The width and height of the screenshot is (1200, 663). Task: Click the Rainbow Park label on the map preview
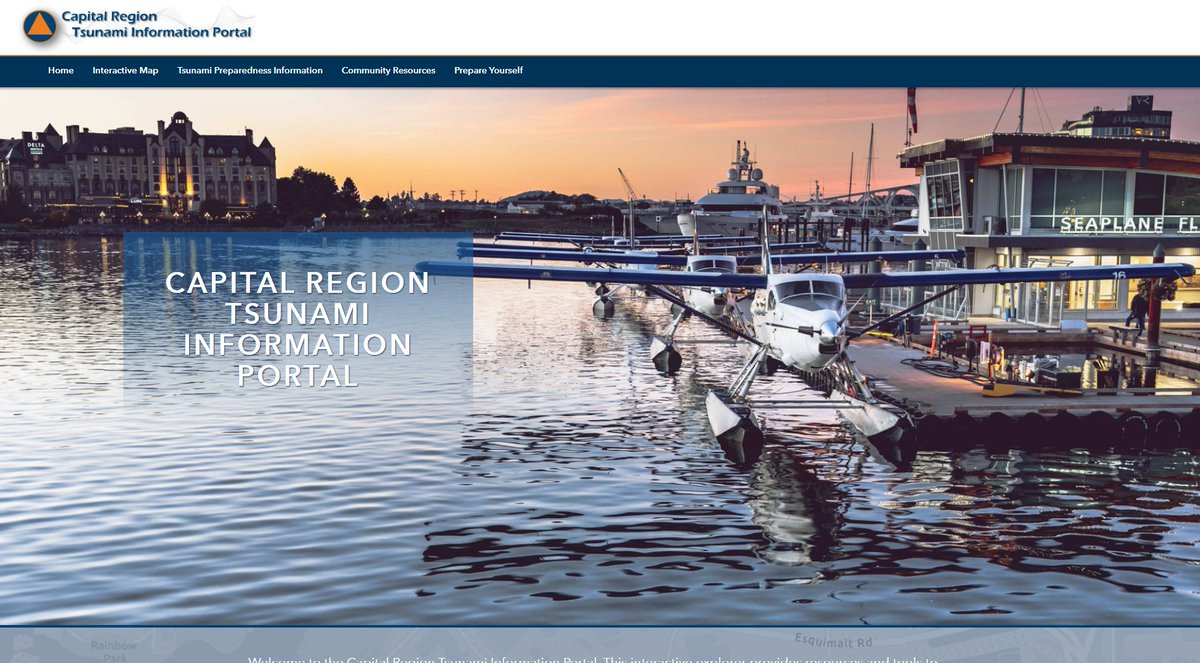pos(113,649)
